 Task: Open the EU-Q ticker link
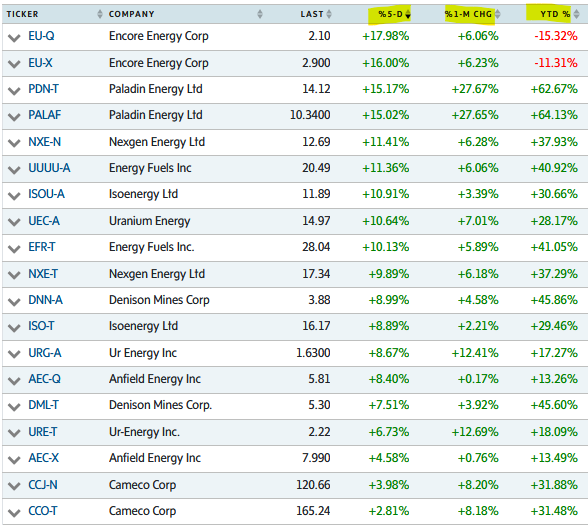[42, 36]
